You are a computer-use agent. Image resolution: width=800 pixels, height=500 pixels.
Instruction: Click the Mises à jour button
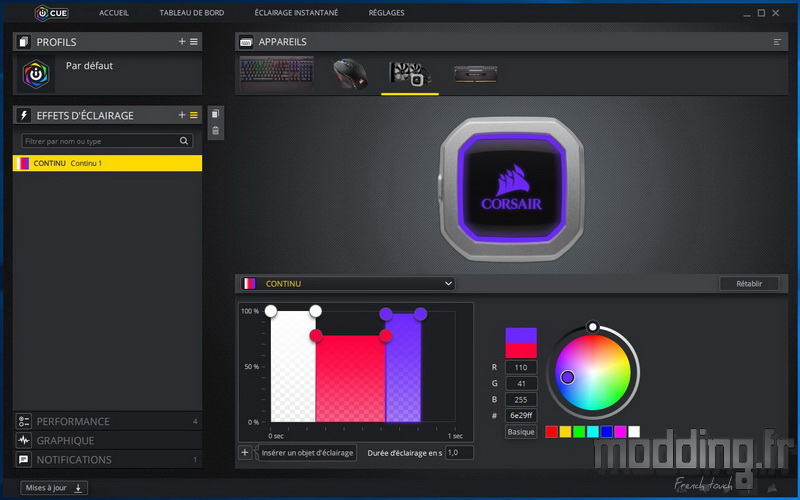coord(54,488)
